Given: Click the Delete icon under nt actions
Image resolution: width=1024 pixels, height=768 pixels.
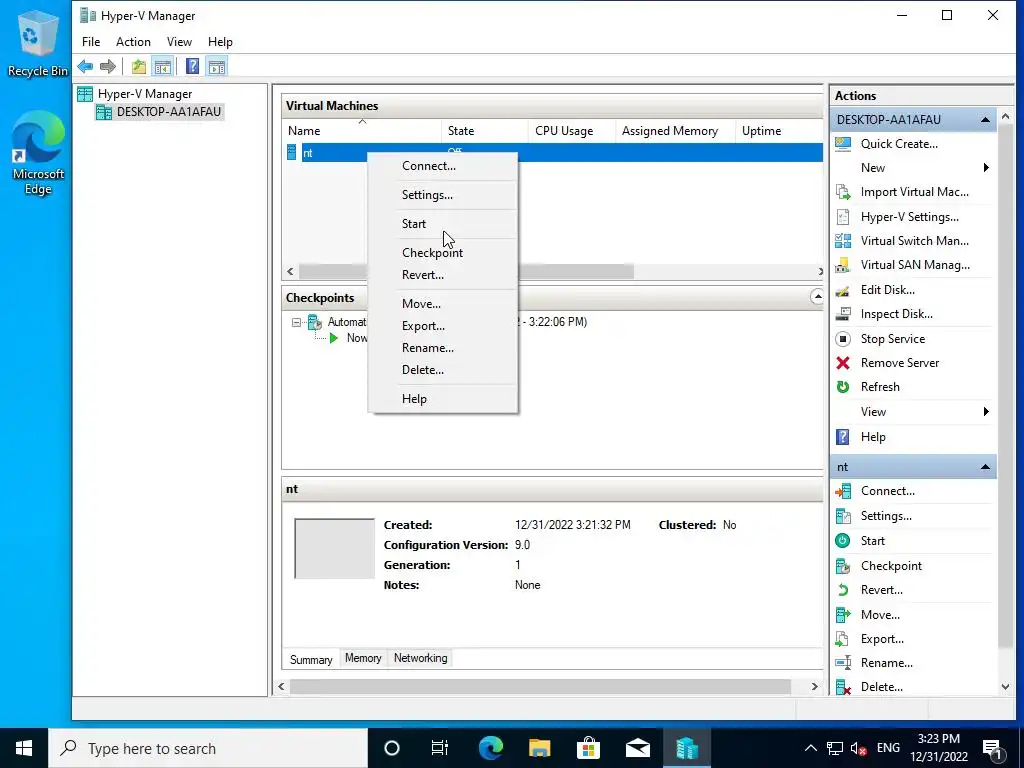Looking at the screenshot, I should pyautogui.click(x=843, y=687).
